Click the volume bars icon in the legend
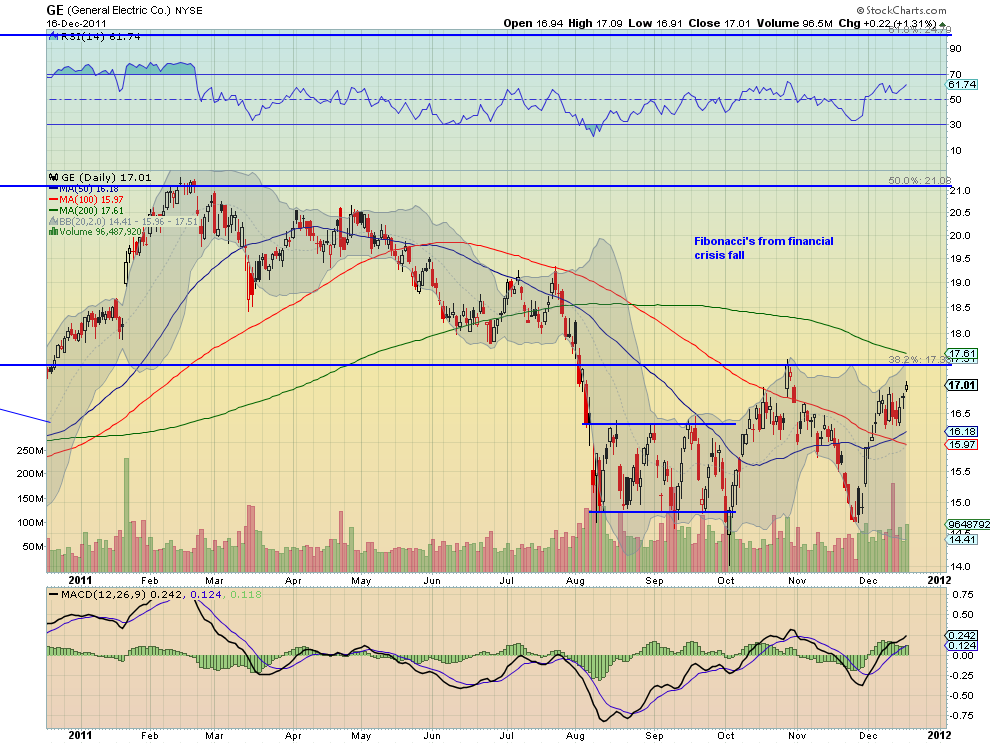The width and height of the screenshot is (990, 744). click(x=54, y=232)
